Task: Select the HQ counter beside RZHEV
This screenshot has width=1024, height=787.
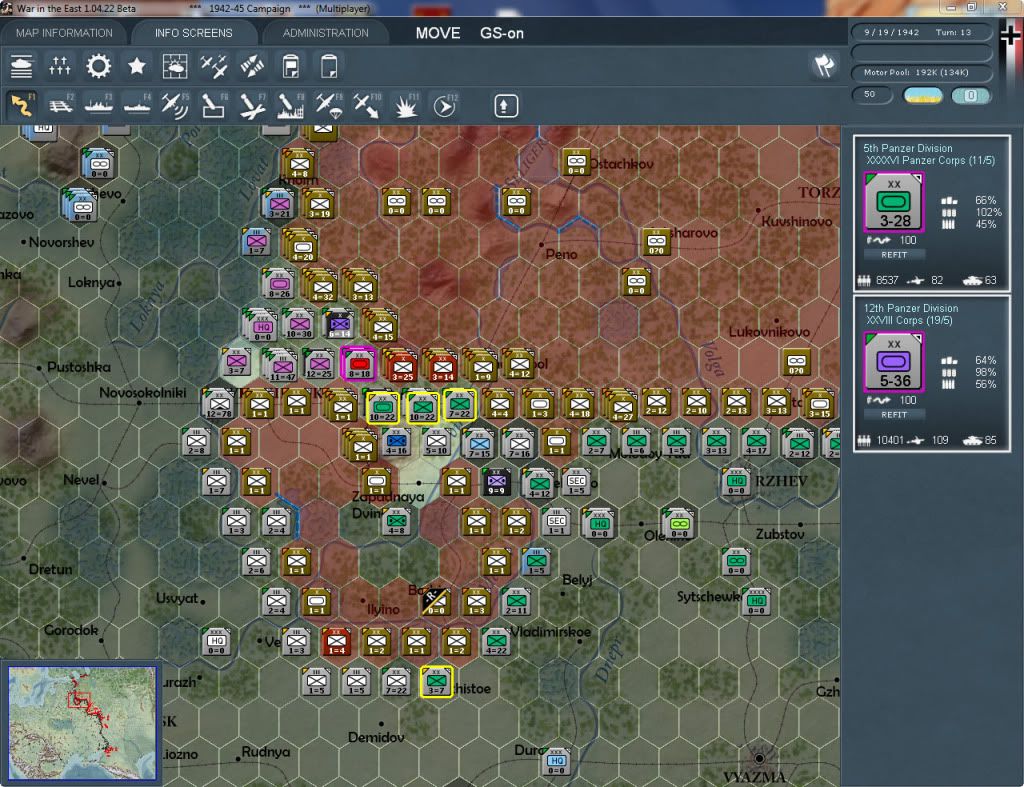Action: 737,482
